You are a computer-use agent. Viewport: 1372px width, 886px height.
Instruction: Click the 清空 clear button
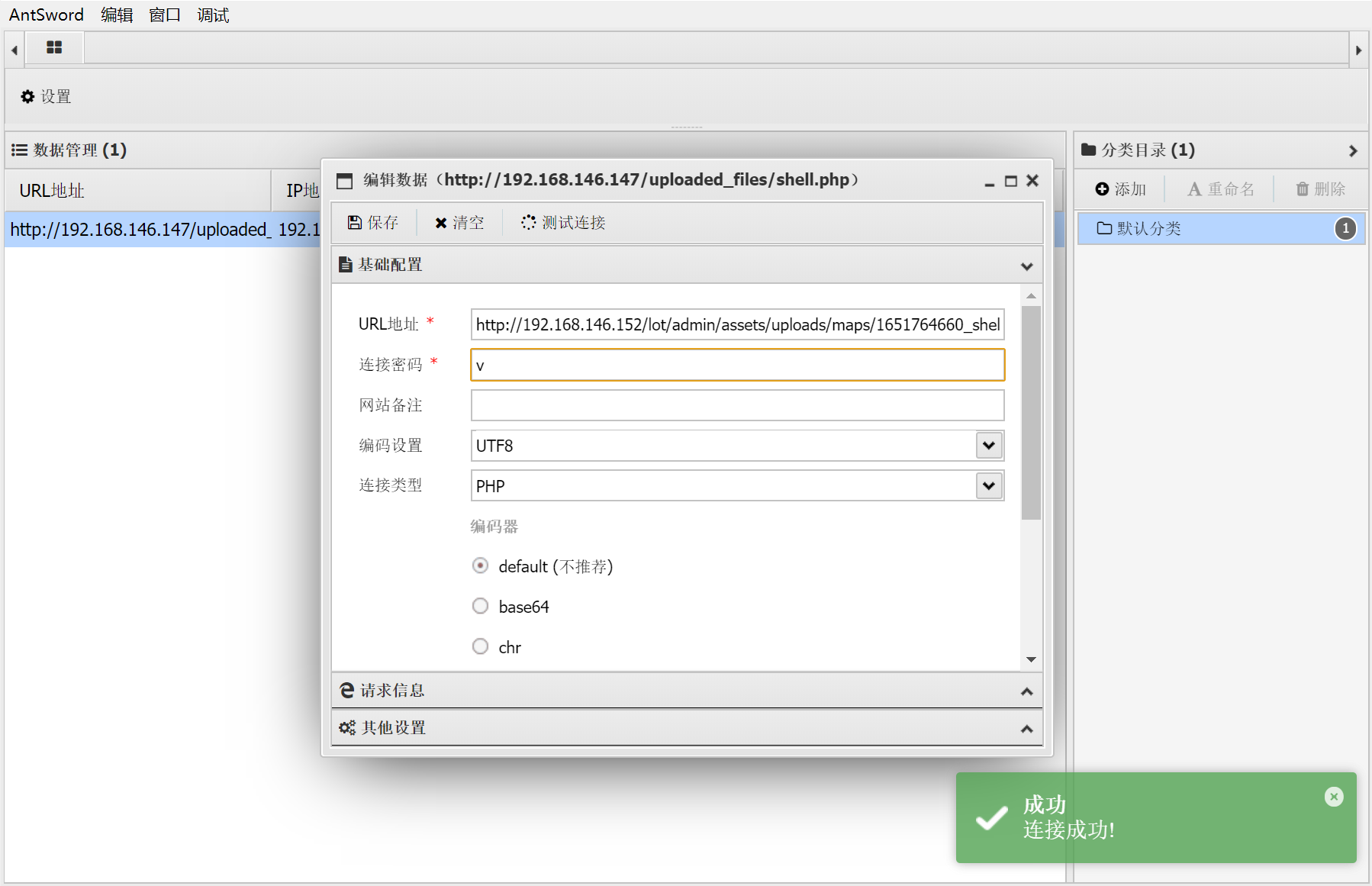tap(459, 223)
